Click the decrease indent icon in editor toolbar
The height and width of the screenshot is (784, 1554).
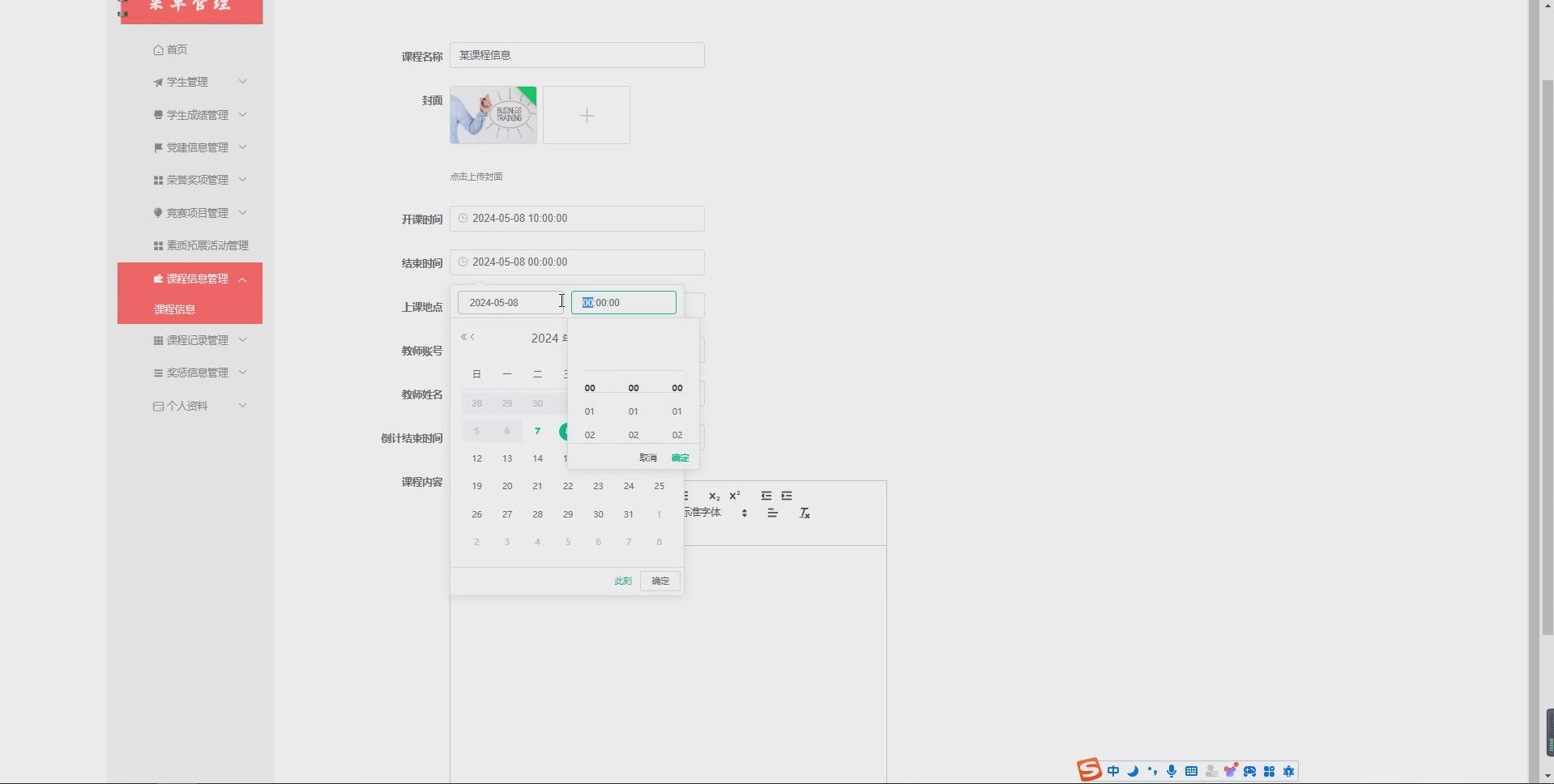pos(766,496)
